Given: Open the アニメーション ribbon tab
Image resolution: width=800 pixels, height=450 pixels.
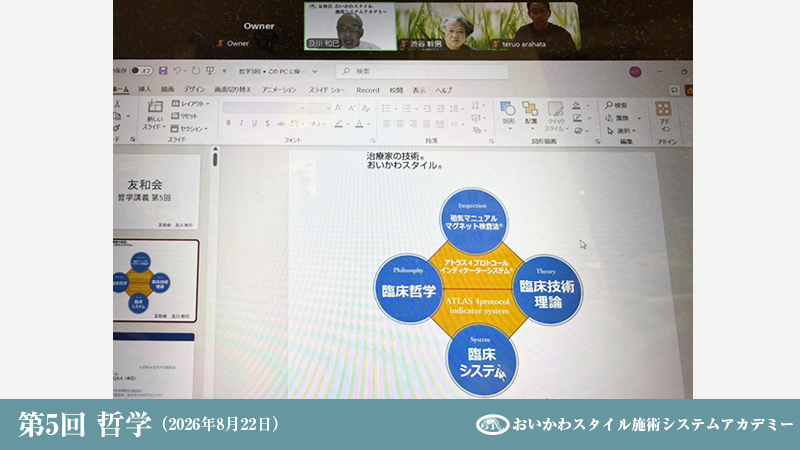Looking at the screenshot, I should point(279,90).
